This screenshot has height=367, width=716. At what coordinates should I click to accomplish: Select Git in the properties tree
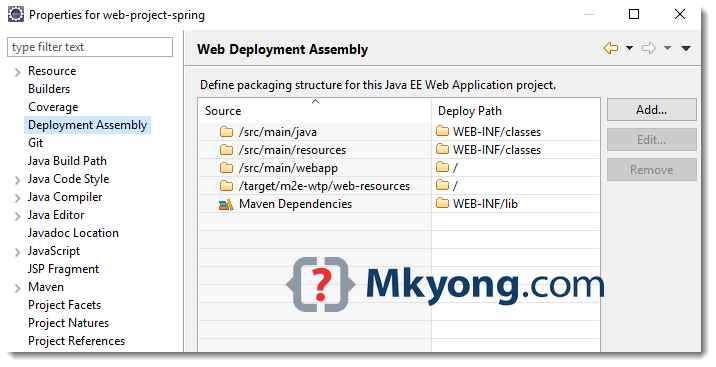pyautogui.click(x=35, y=143)
